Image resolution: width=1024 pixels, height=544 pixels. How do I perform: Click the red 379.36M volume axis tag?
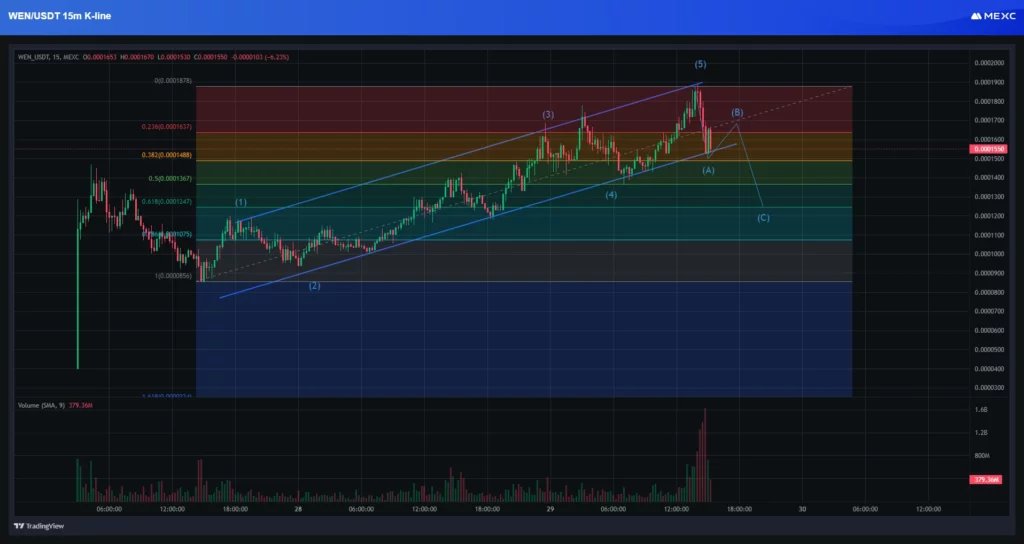[x=987, y=480]
